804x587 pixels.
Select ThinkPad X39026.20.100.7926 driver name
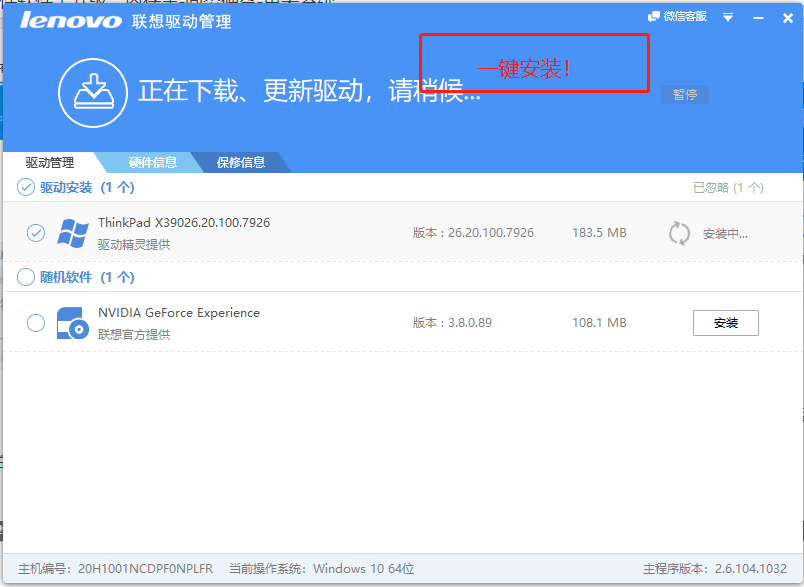tap(184, 222)
